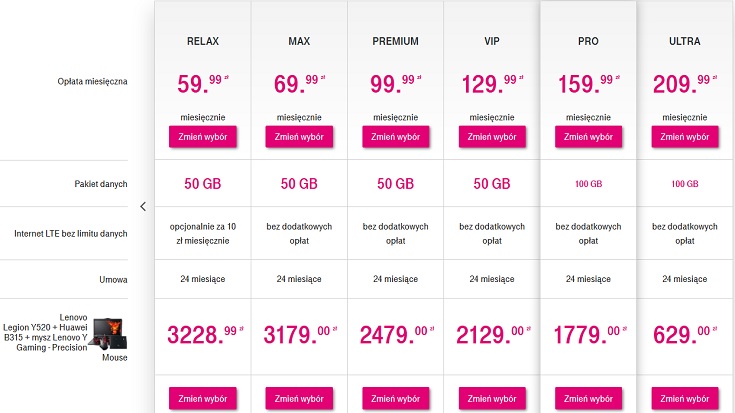Screen dimensions: 735x413
Task: Select the PRO plan column header
Action: pos(588,42)
